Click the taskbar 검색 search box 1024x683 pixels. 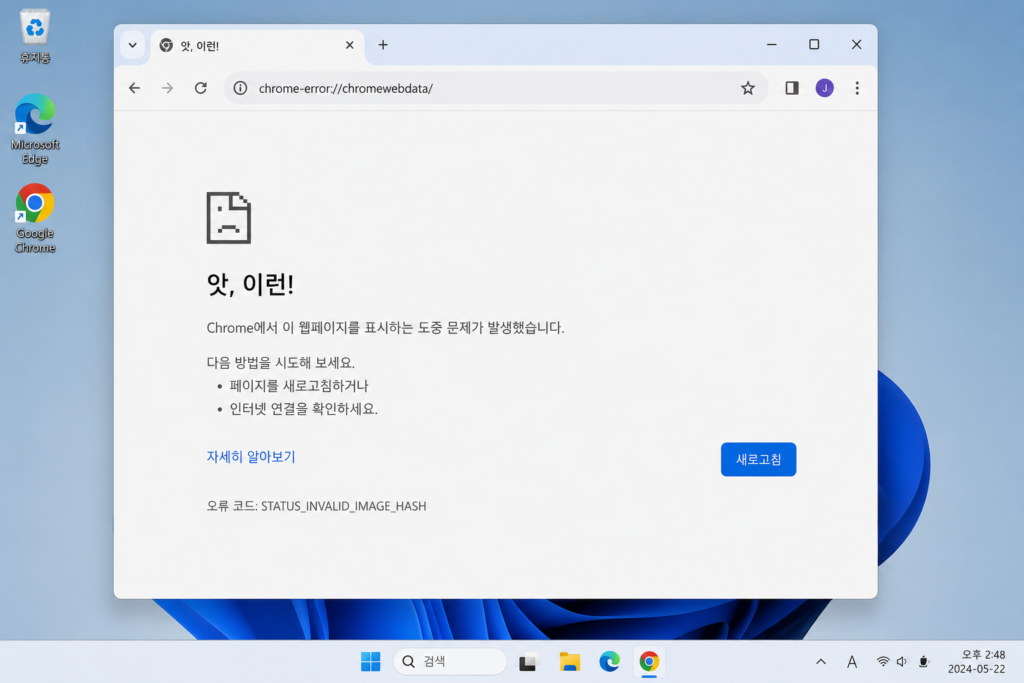click(450, 661)
